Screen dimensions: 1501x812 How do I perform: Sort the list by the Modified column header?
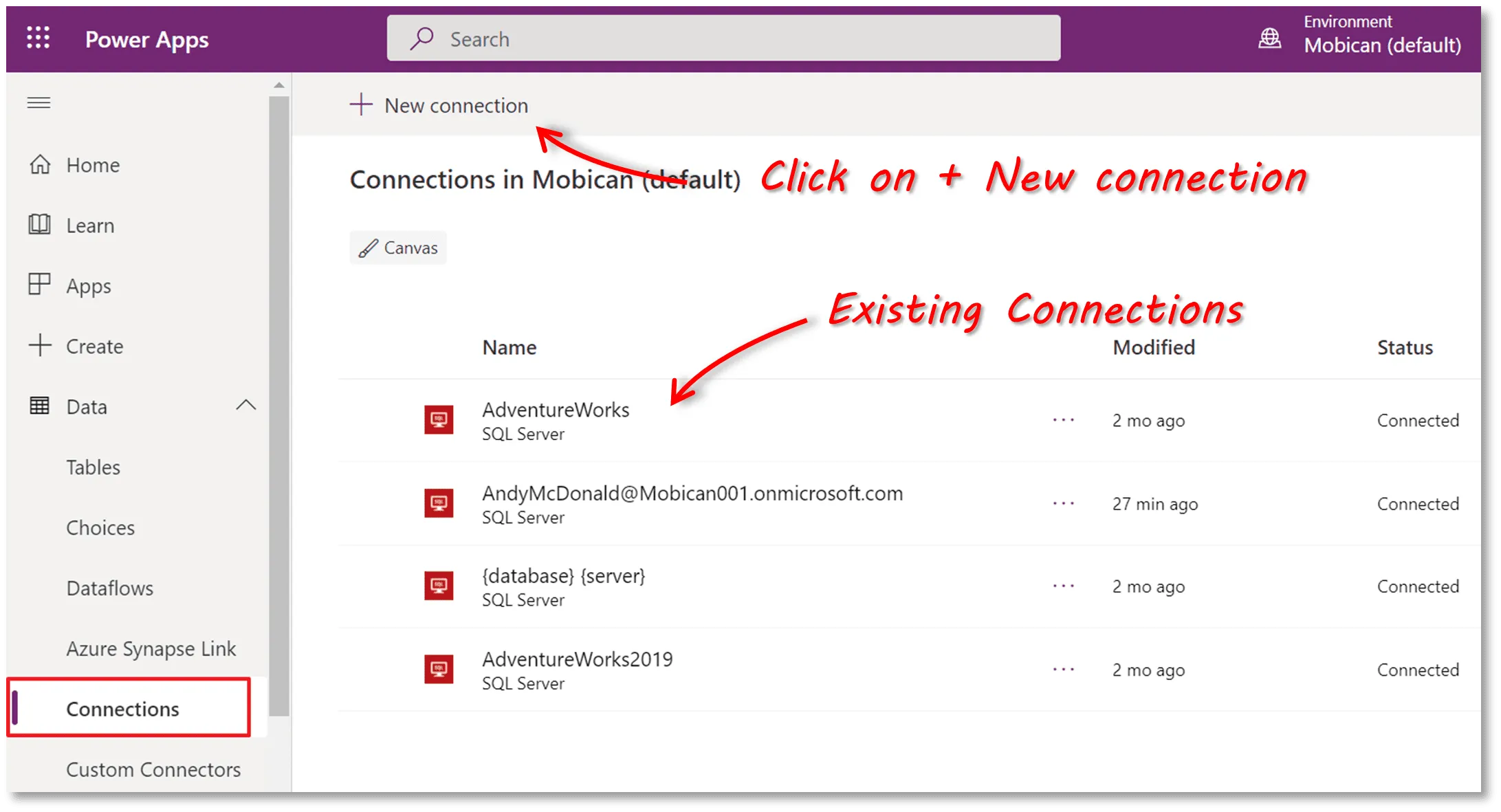coord(1153,347)
